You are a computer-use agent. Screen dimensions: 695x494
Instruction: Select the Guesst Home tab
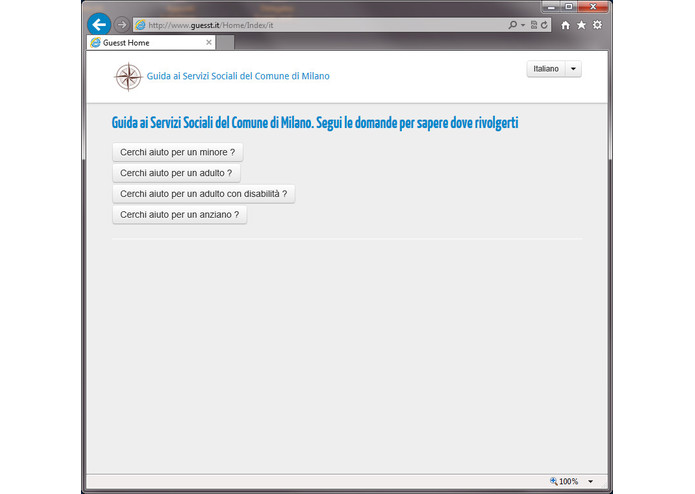[x=151, y=43]
